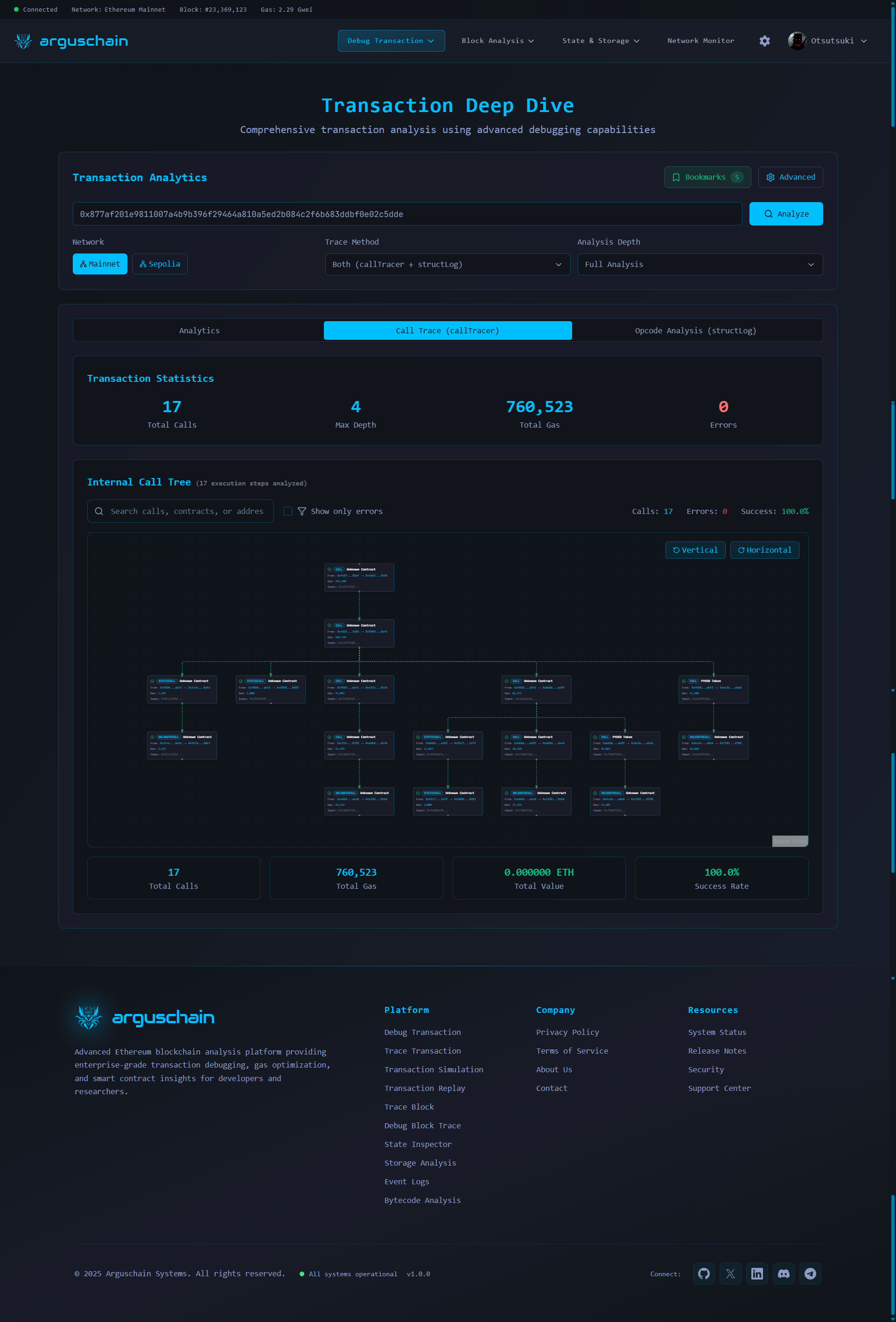Open the X (Twitter) social icon
Screen dimensions: 896x1322
click(x=730, y=1273)
